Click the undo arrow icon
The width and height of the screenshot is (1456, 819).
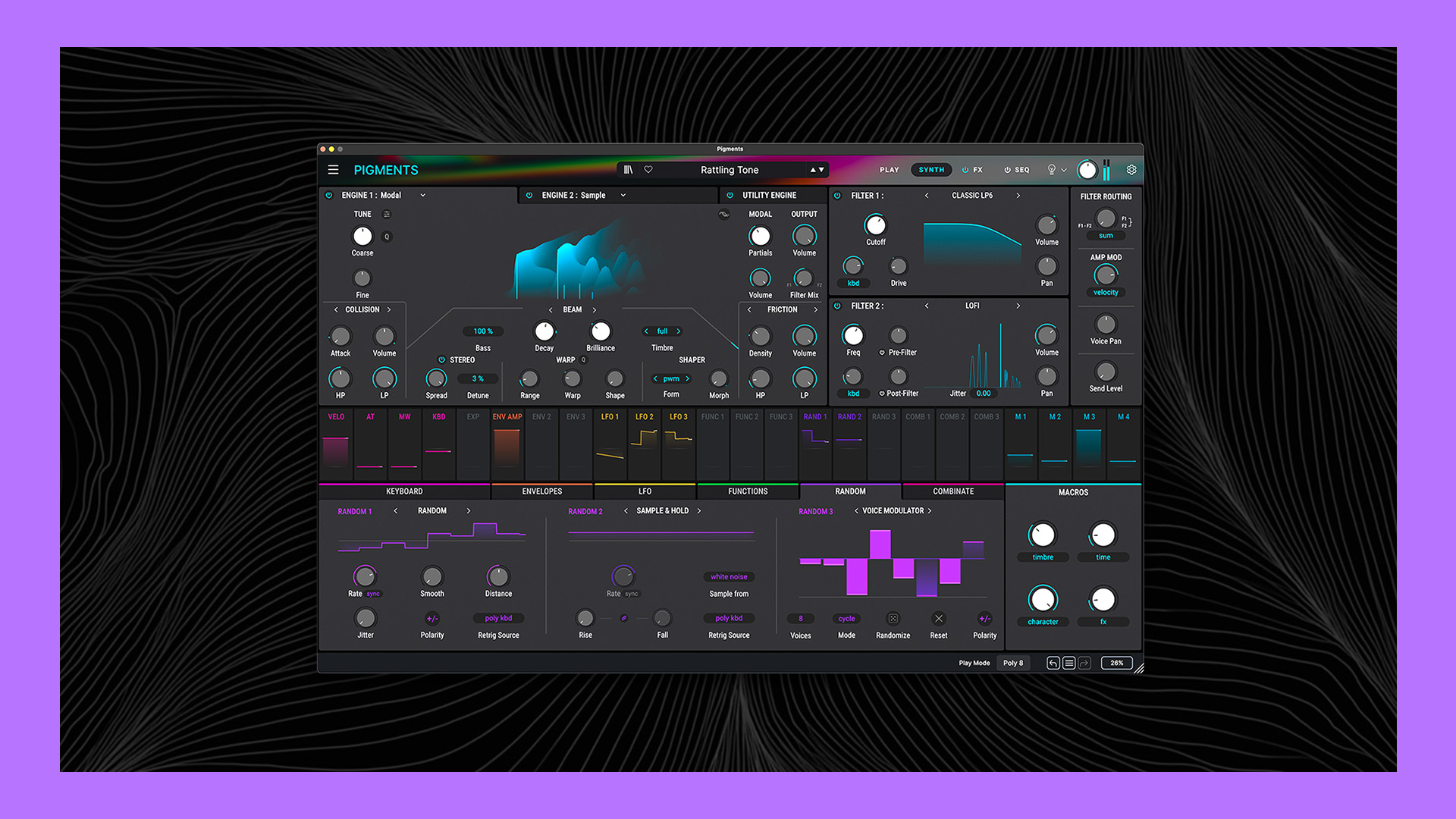click(x=1053, y=663)
